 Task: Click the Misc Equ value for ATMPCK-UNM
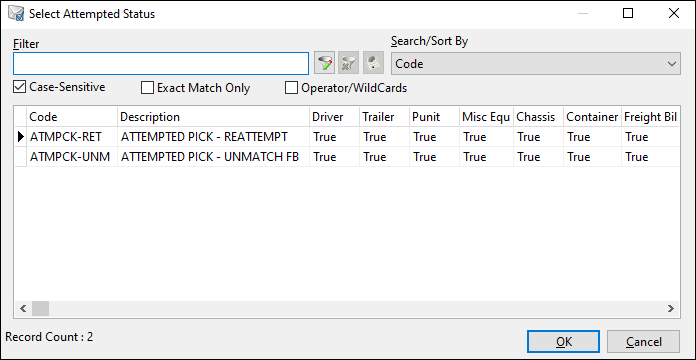(486, 157)
